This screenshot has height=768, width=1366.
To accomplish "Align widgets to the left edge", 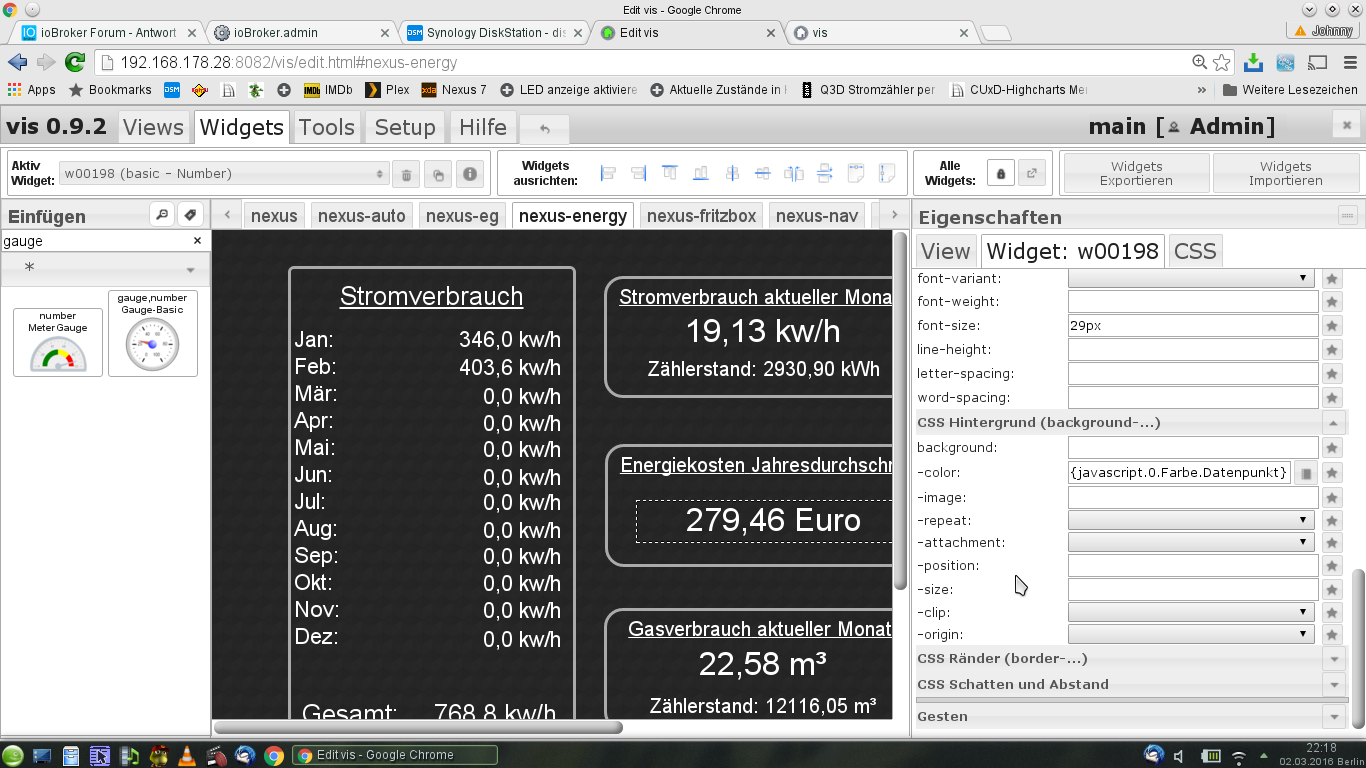I will (608, 173).
